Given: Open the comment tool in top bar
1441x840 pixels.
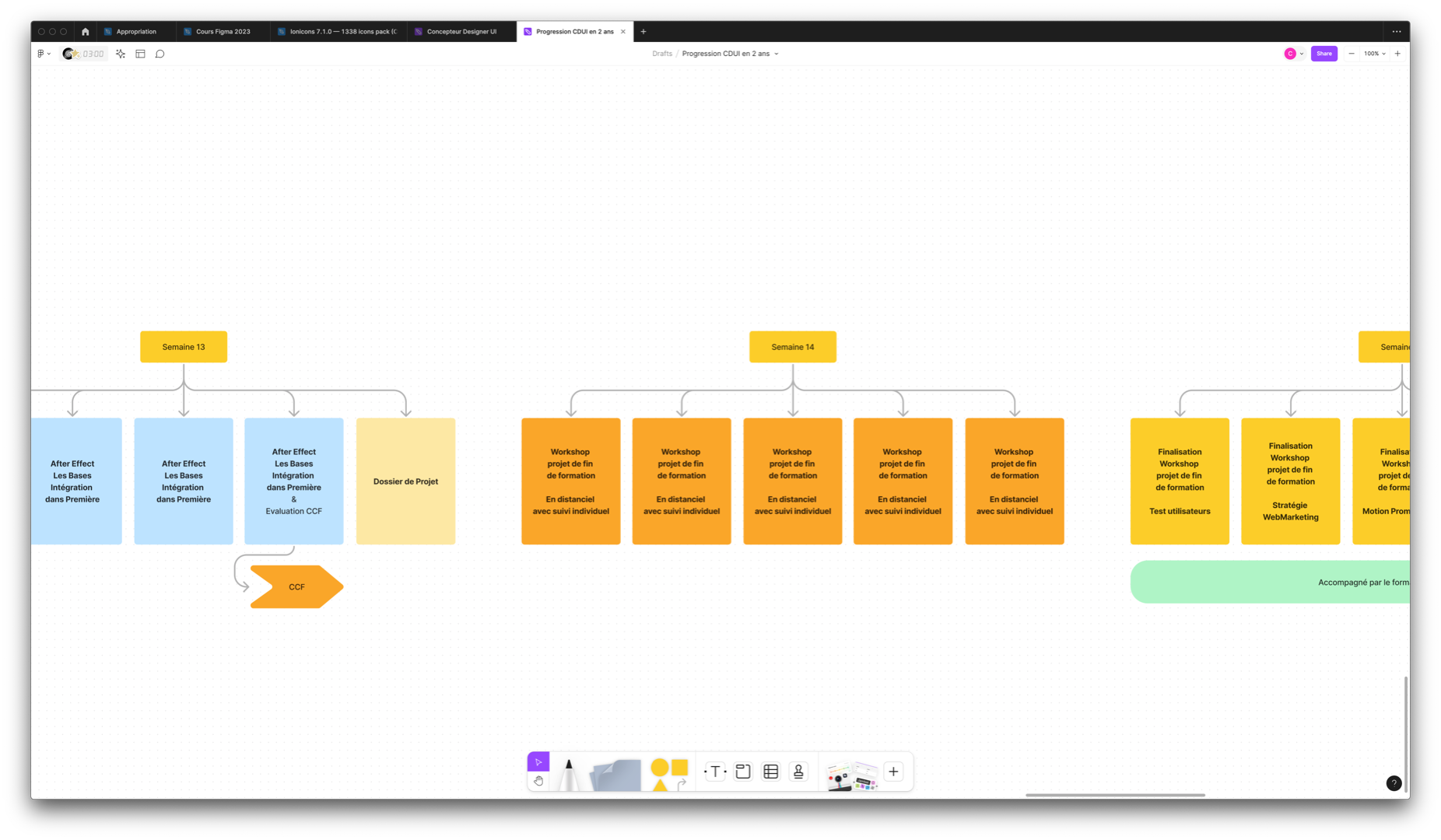Looking at the screenshot, I should point(160,54).
